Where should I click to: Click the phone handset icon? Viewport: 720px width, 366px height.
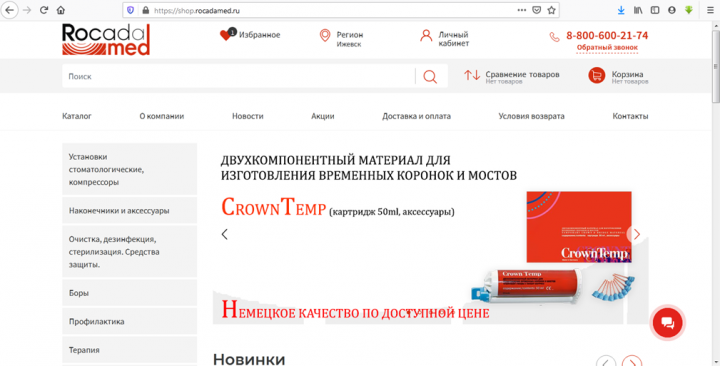555,37
